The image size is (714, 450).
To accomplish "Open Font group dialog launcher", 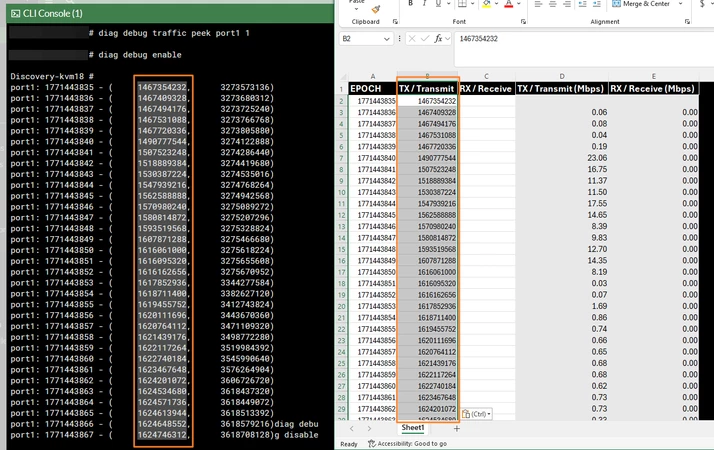I will tap(523, 21).
